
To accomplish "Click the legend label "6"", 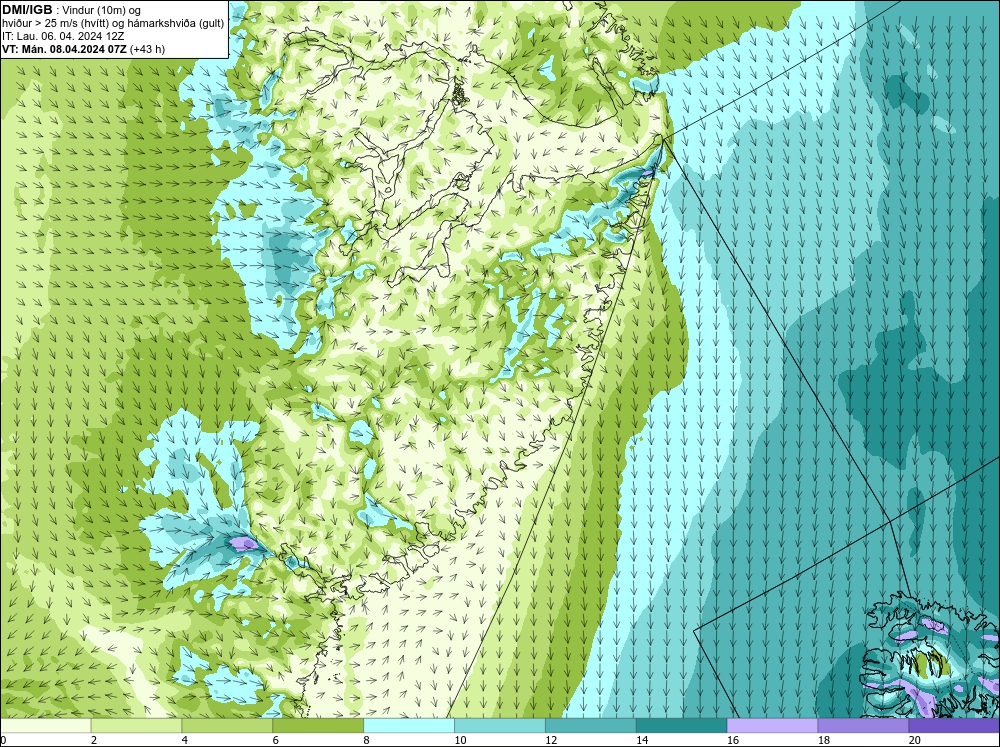I will click(276, 740).
